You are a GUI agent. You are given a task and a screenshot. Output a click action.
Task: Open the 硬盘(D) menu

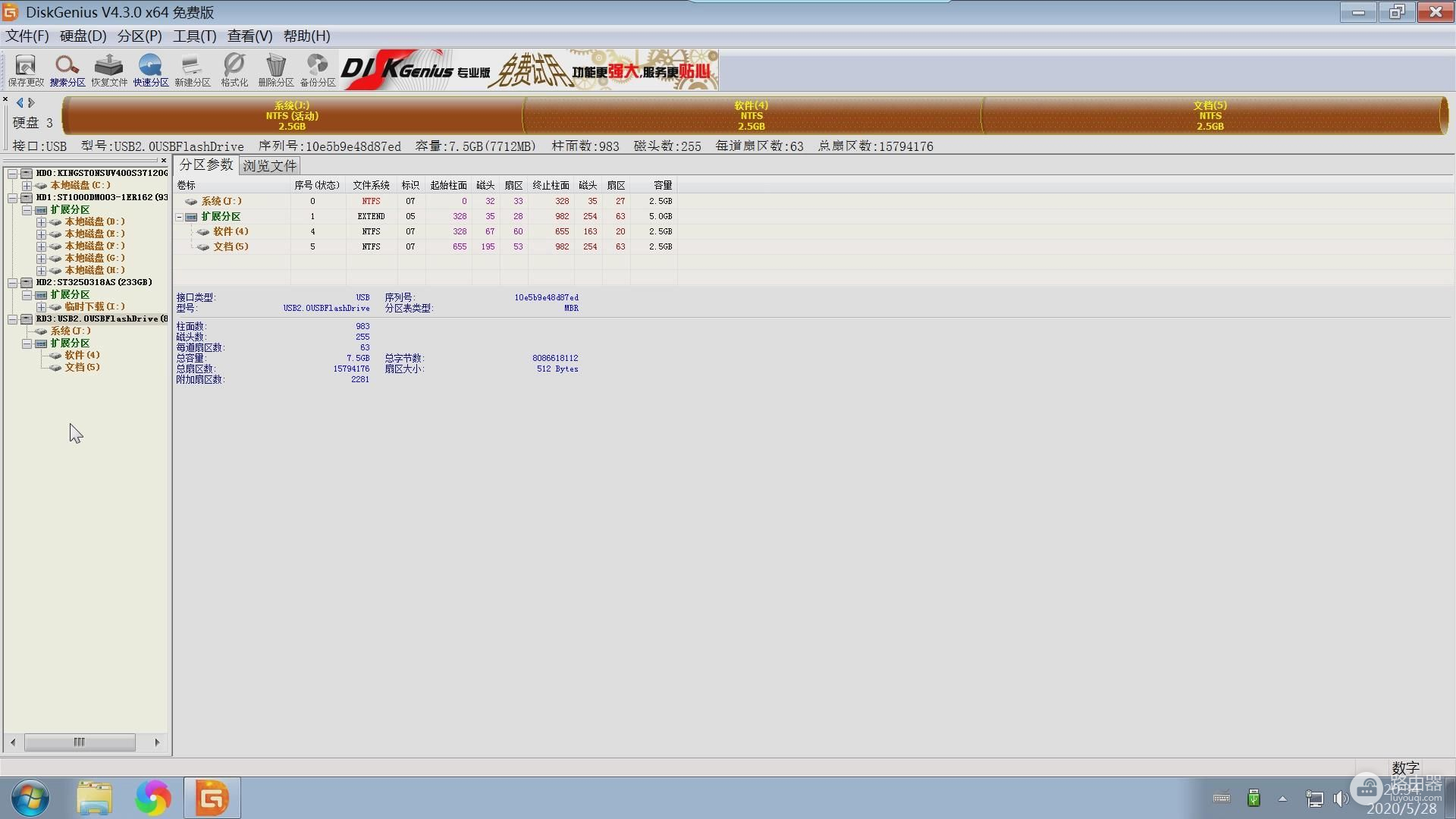[x=83, y=36]
